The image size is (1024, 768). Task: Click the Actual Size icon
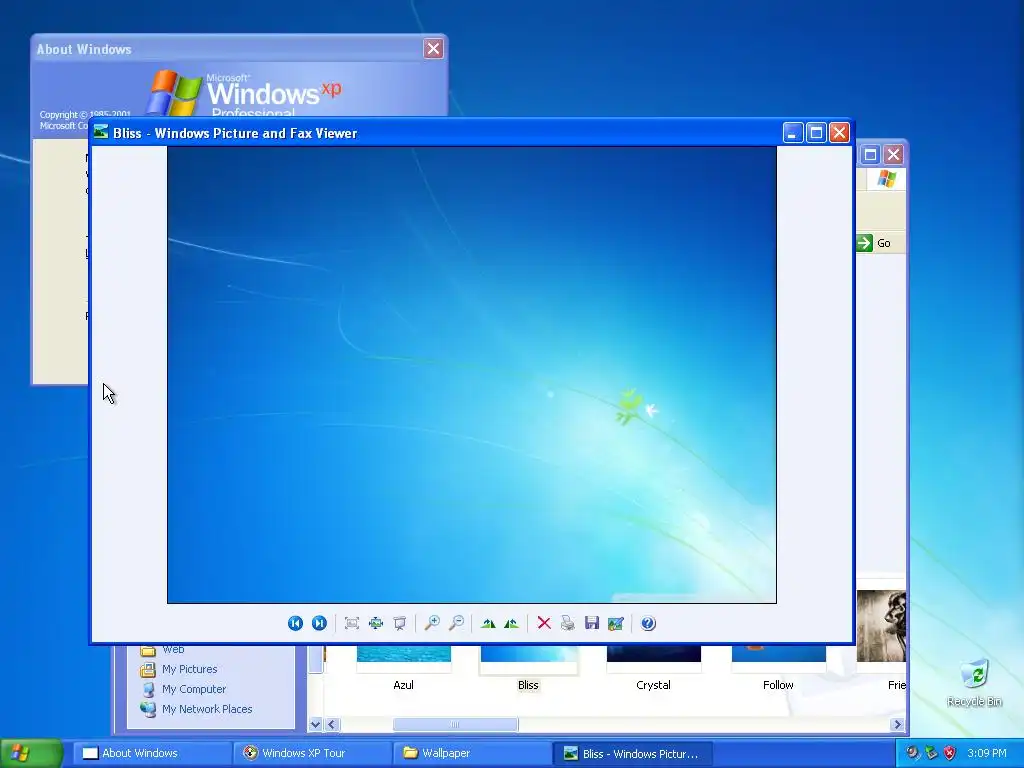pos(376,623)
